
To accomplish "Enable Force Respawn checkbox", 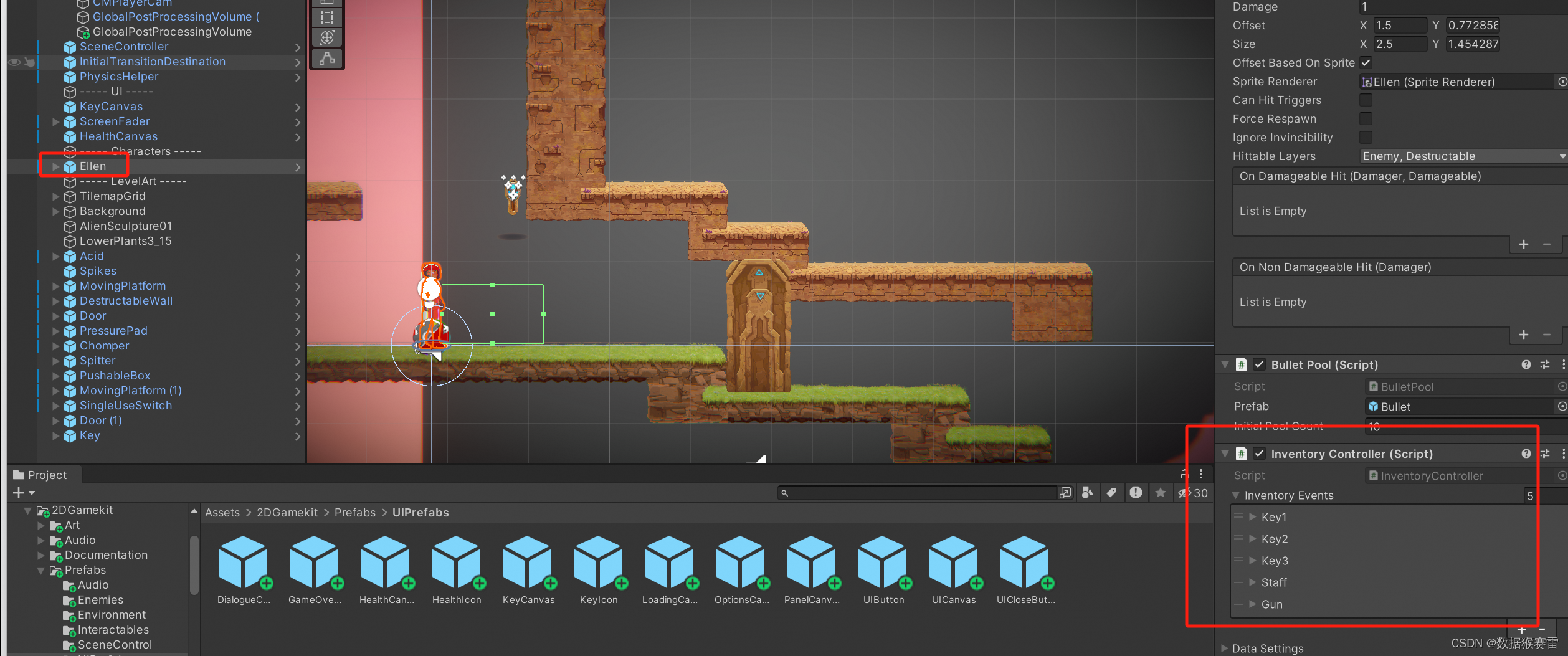I will coord(1366,118).
